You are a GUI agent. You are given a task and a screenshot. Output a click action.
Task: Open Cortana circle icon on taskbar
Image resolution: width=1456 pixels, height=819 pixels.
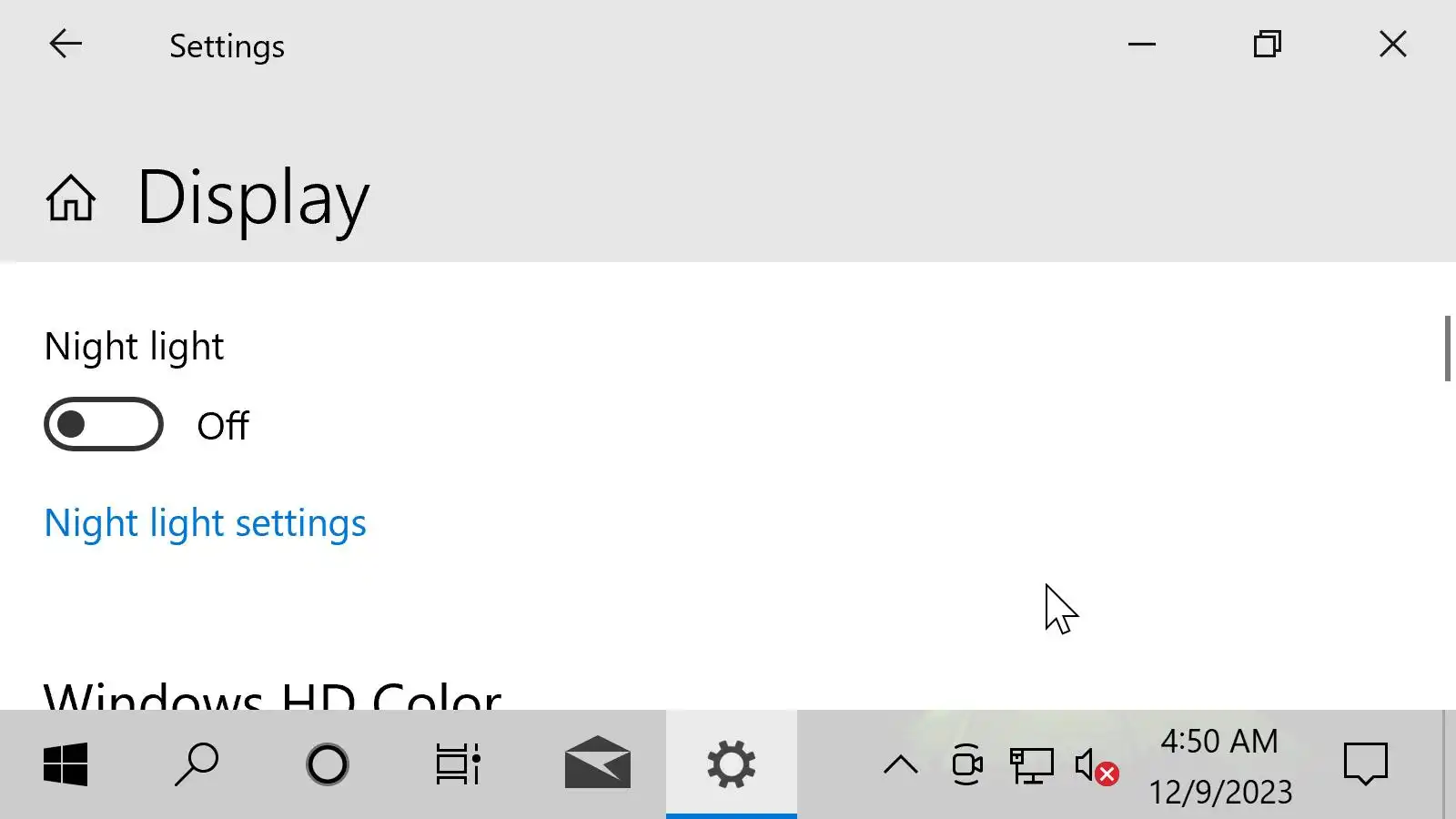tap(328, 764)
